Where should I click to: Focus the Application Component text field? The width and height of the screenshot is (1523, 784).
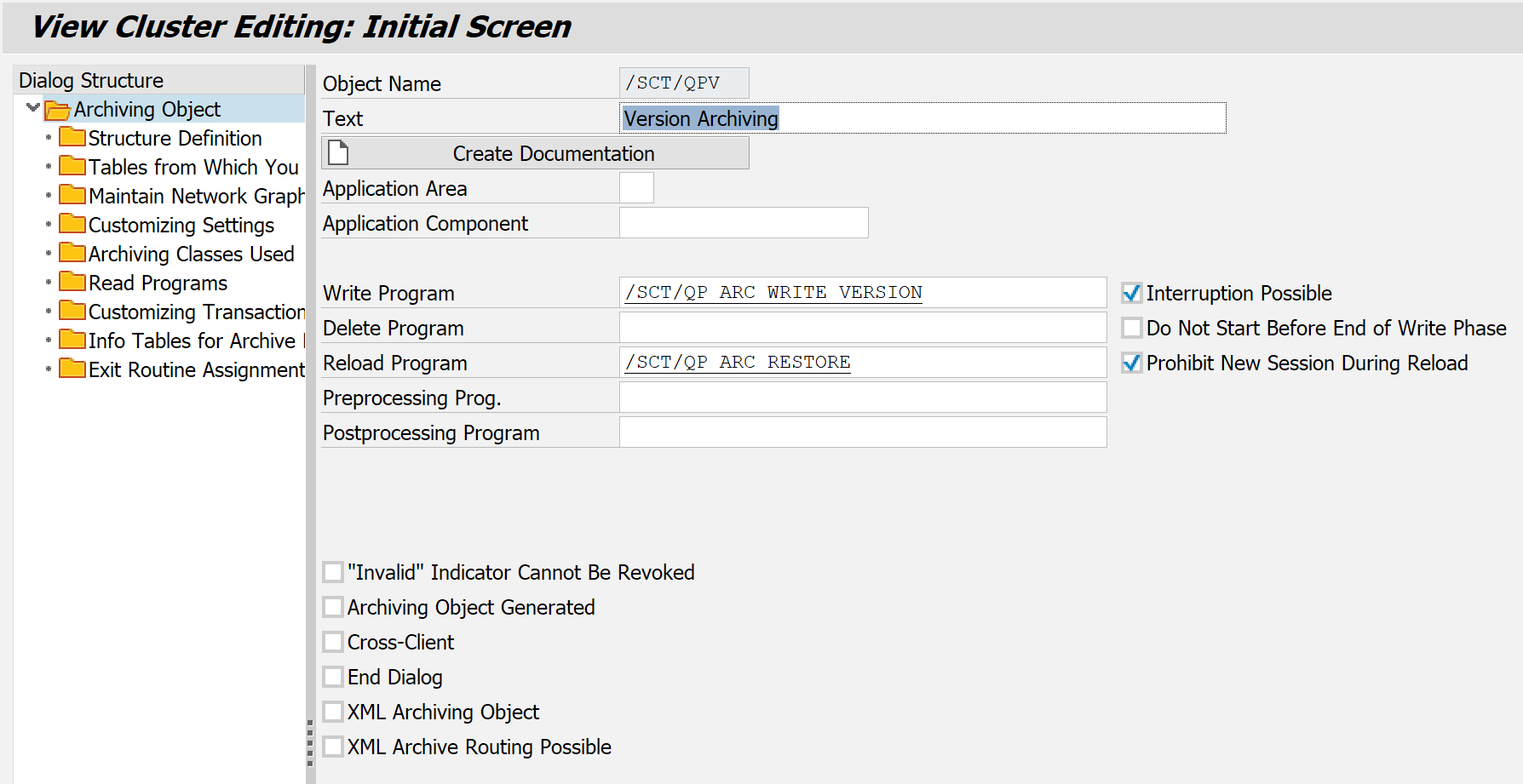(x=743, y=223)
